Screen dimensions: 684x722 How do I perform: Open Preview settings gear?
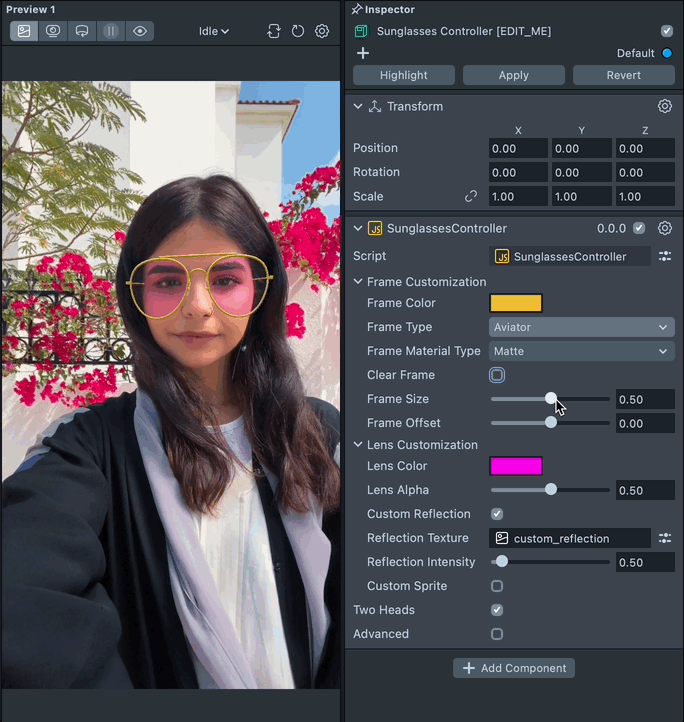click(322, 31)
